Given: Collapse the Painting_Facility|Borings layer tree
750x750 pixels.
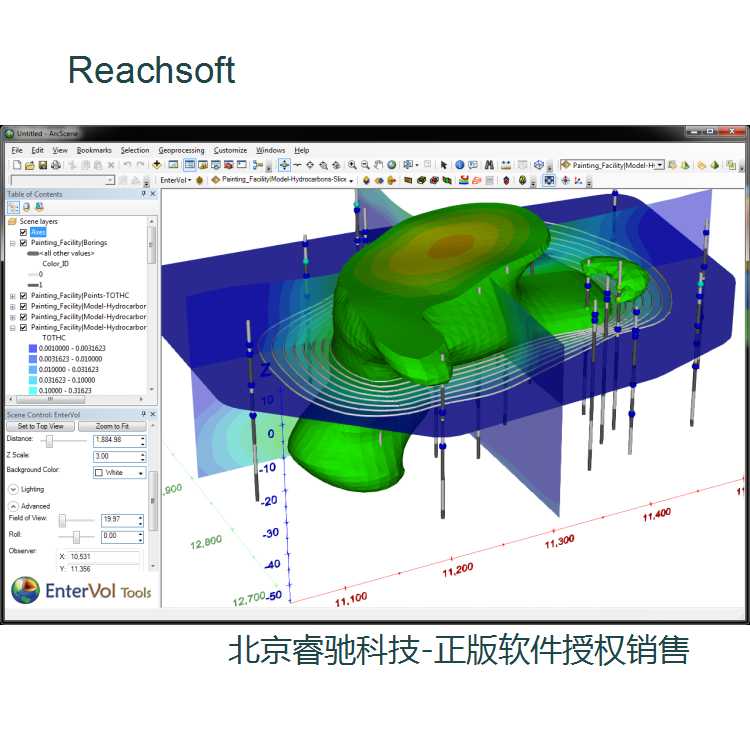Looking at the screenshot, I should [x=13, y=243].
